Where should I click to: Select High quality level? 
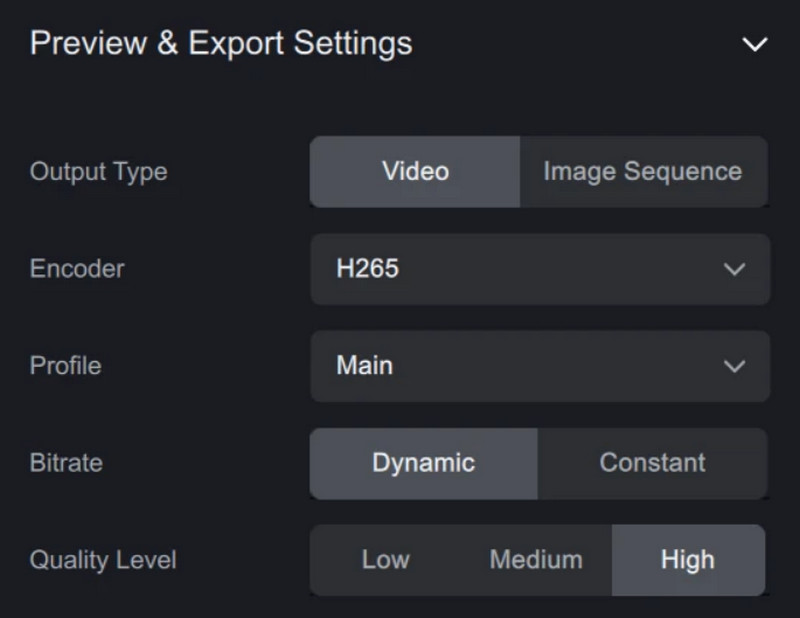[687, 560]
